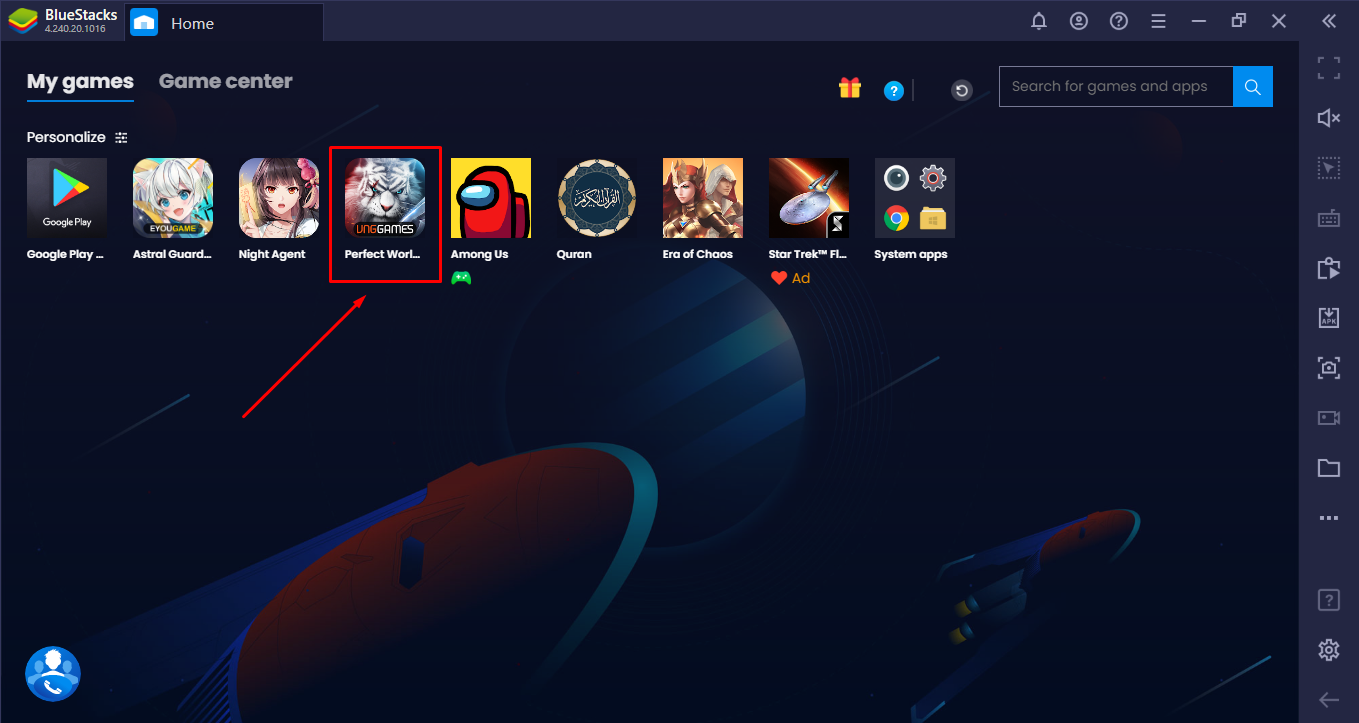Click the gift box rewards icon

pos(850,88)
